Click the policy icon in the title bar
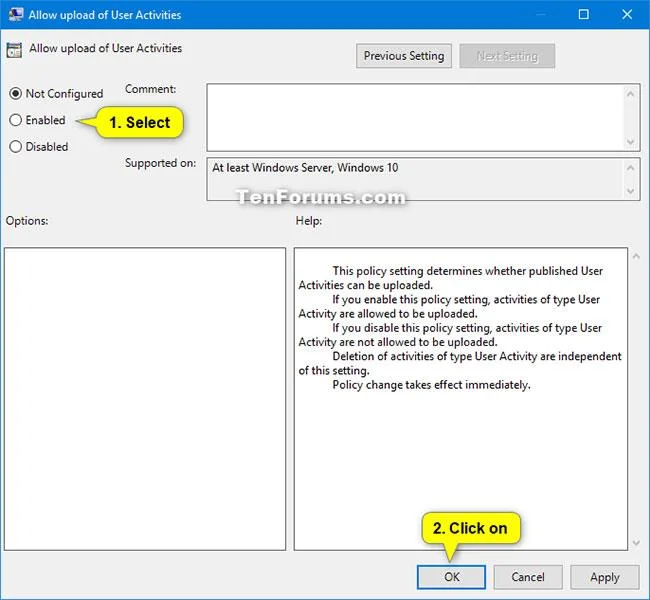This screenshot has width=650, height=600. pyautogui.click(x=15, y=15)
